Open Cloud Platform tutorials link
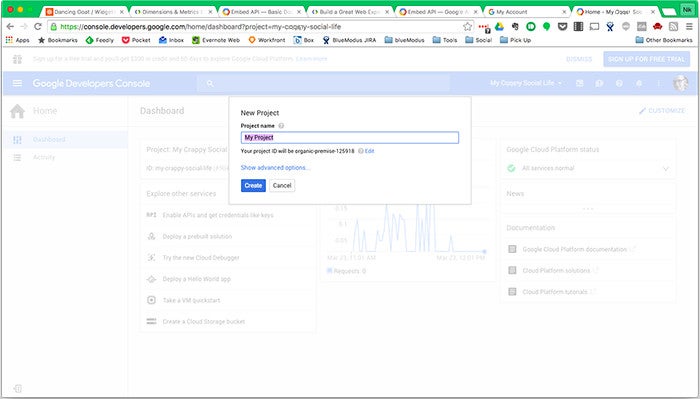700x399 pixels. [555, 292]
